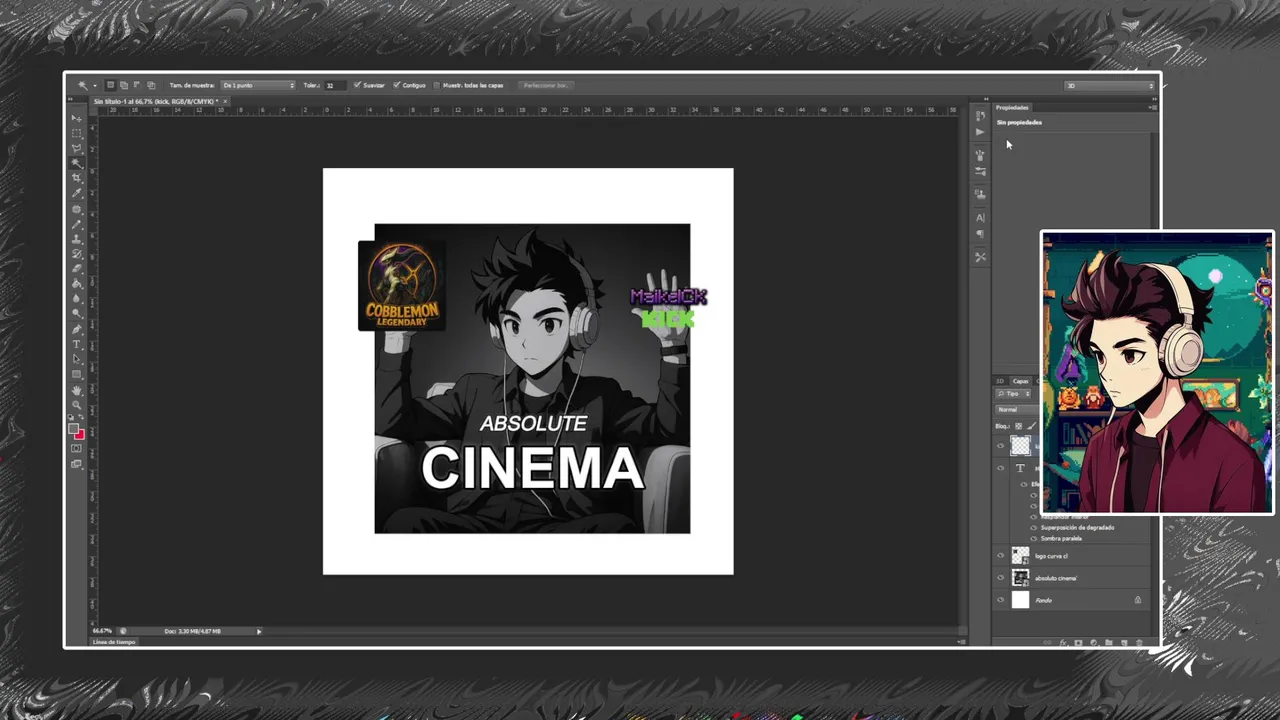This screenshot has height=720, width=1280.
Task: Open the Tool Presets panel icon
Action: pyautogui.click(x=980, y=256)
